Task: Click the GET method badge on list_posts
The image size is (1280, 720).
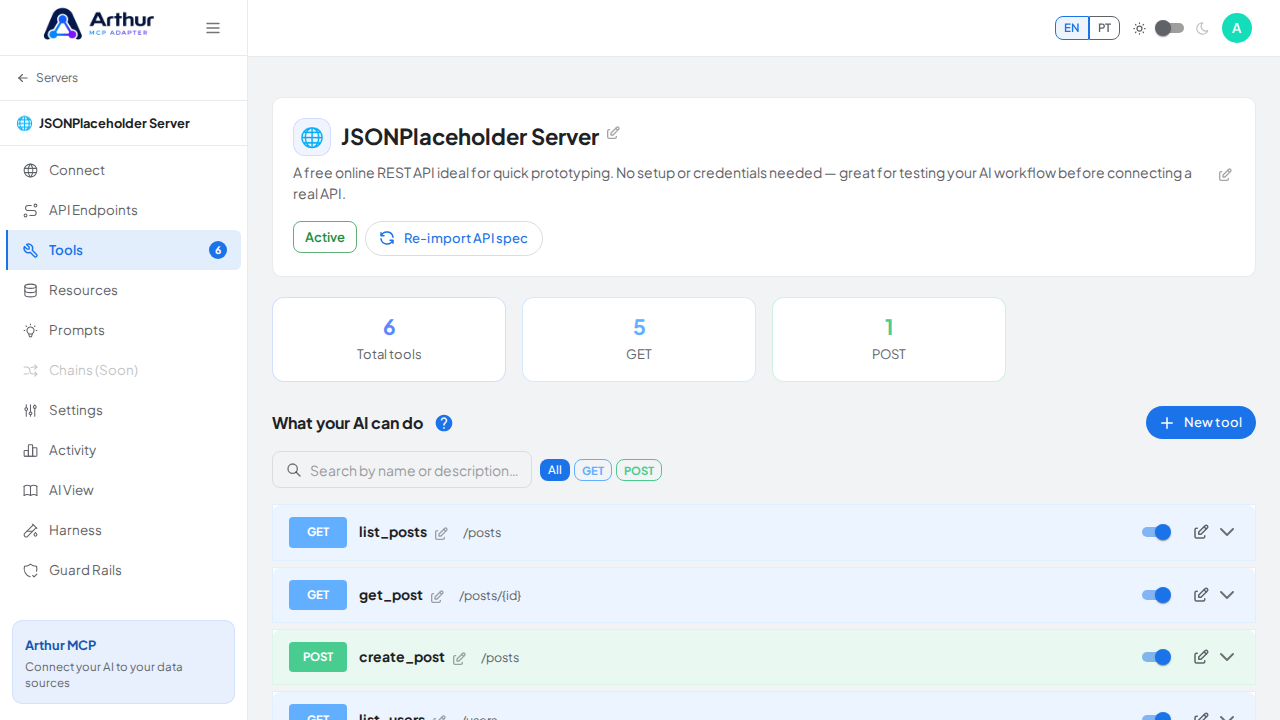Action: tap(318, 532)
